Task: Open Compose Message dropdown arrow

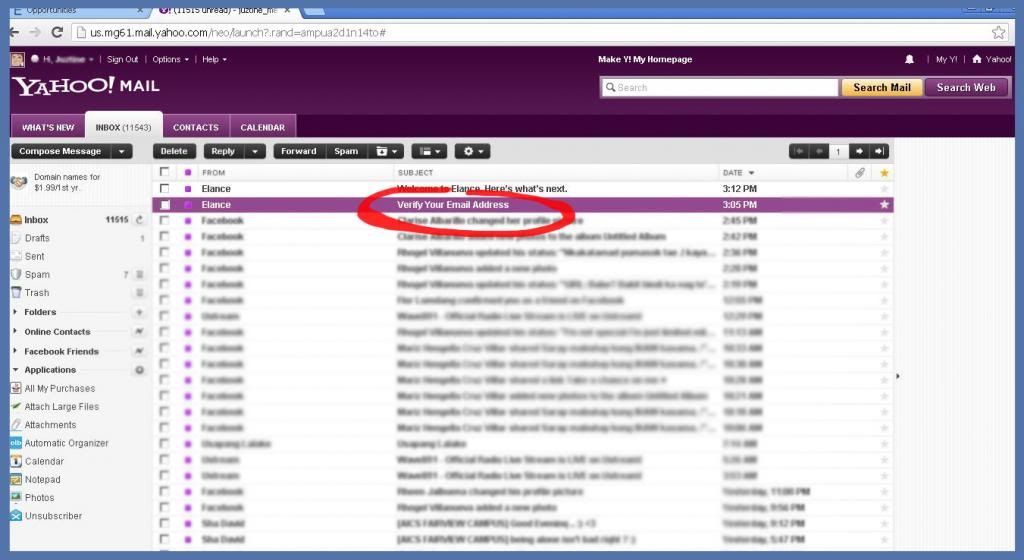Action: 121,151
